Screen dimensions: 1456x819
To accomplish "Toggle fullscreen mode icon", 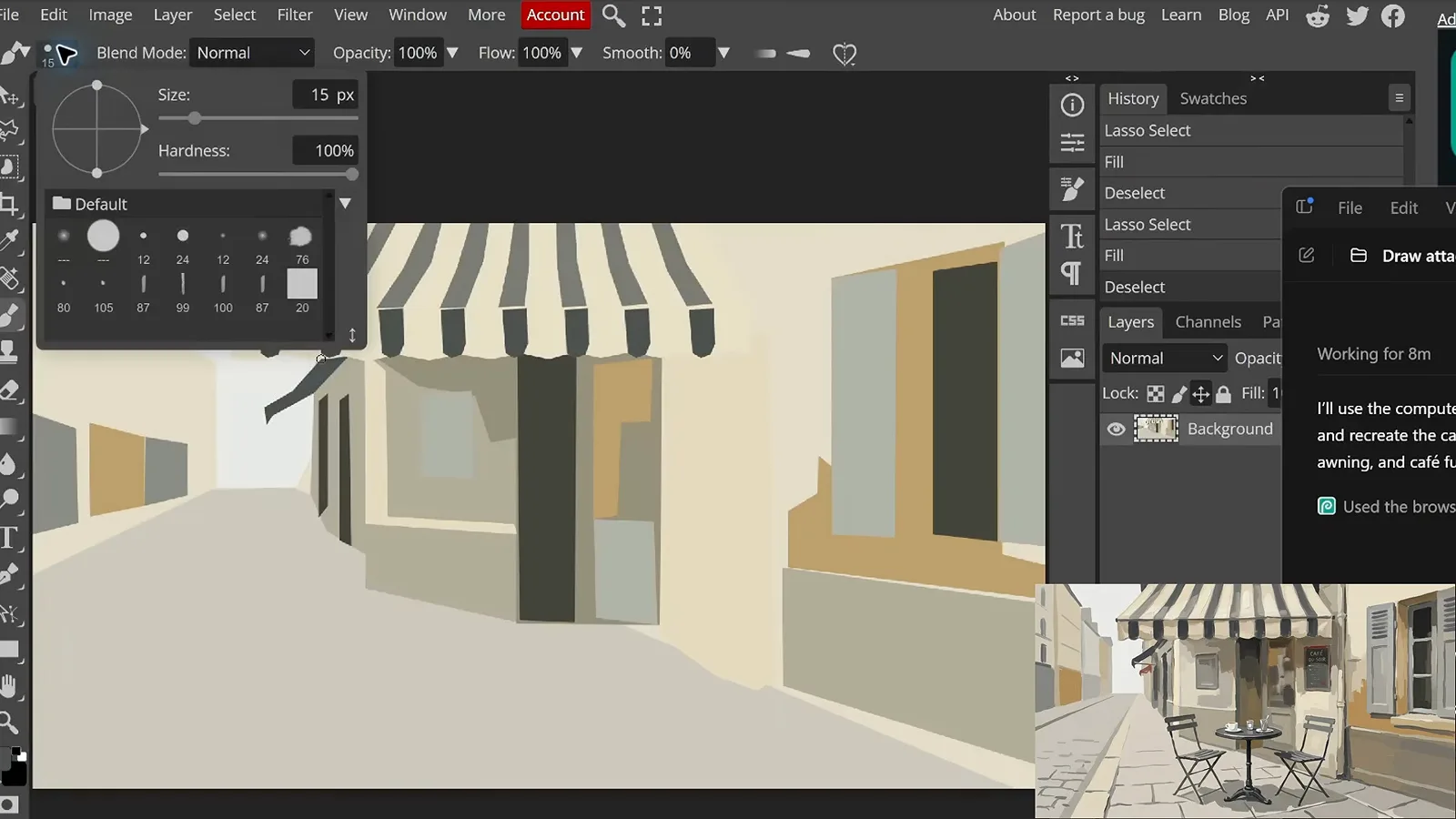I will [652, 15].
